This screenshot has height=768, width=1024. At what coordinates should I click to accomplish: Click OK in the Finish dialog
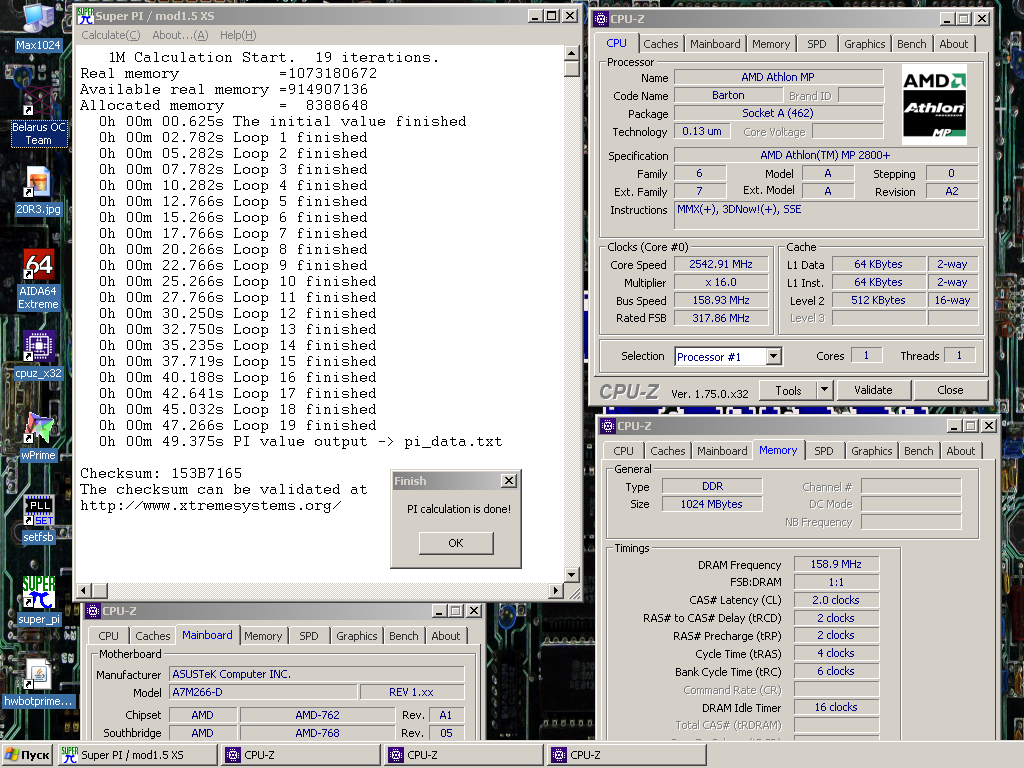point(456,543)
